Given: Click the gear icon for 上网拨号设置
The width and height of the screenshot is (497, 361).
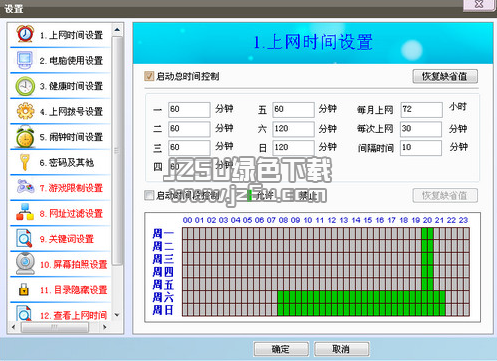Looking at the screenshot, I should tap(25, 111).
